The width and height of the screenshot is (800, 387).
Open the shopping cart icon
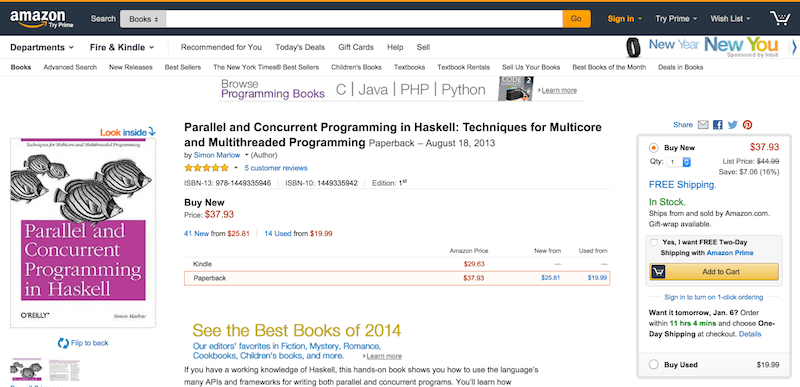(780, 18)
